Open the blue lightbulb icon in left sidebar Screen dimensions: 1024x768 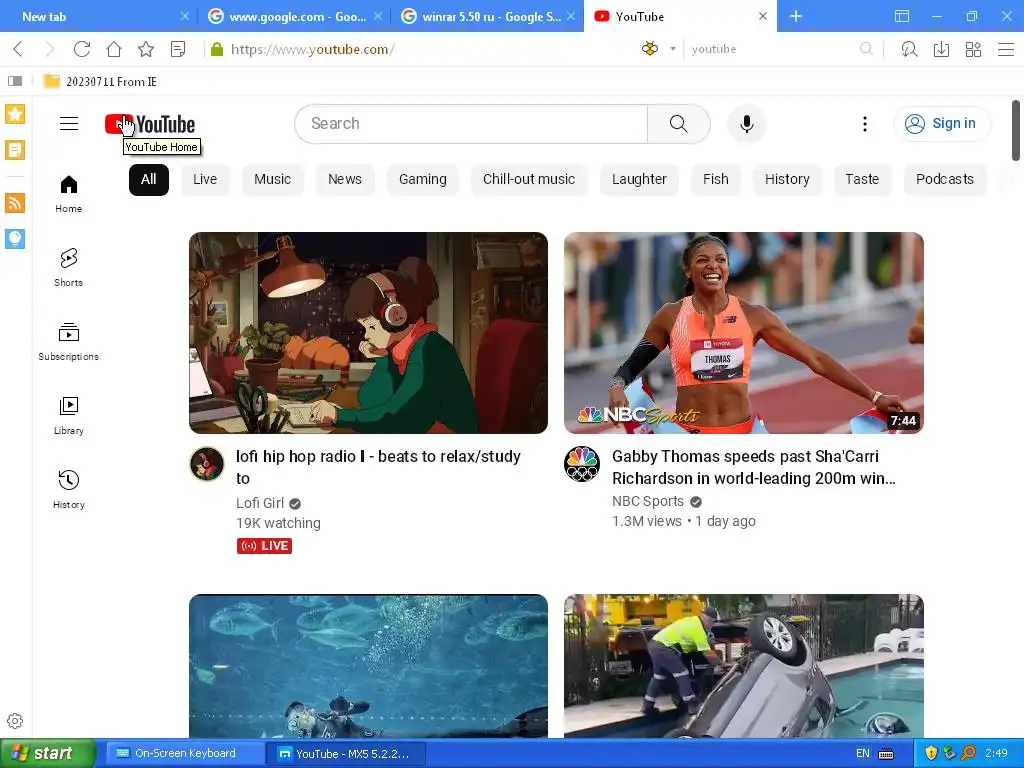click(15, 238)
